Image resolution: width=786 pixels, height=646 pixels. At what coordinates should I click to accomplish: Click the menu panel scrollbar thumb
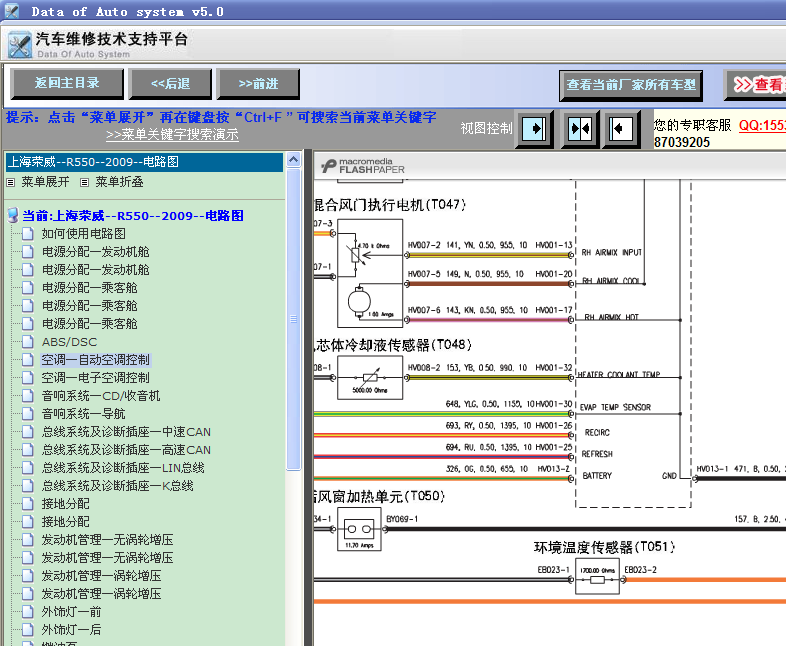[x=294, y=319]
